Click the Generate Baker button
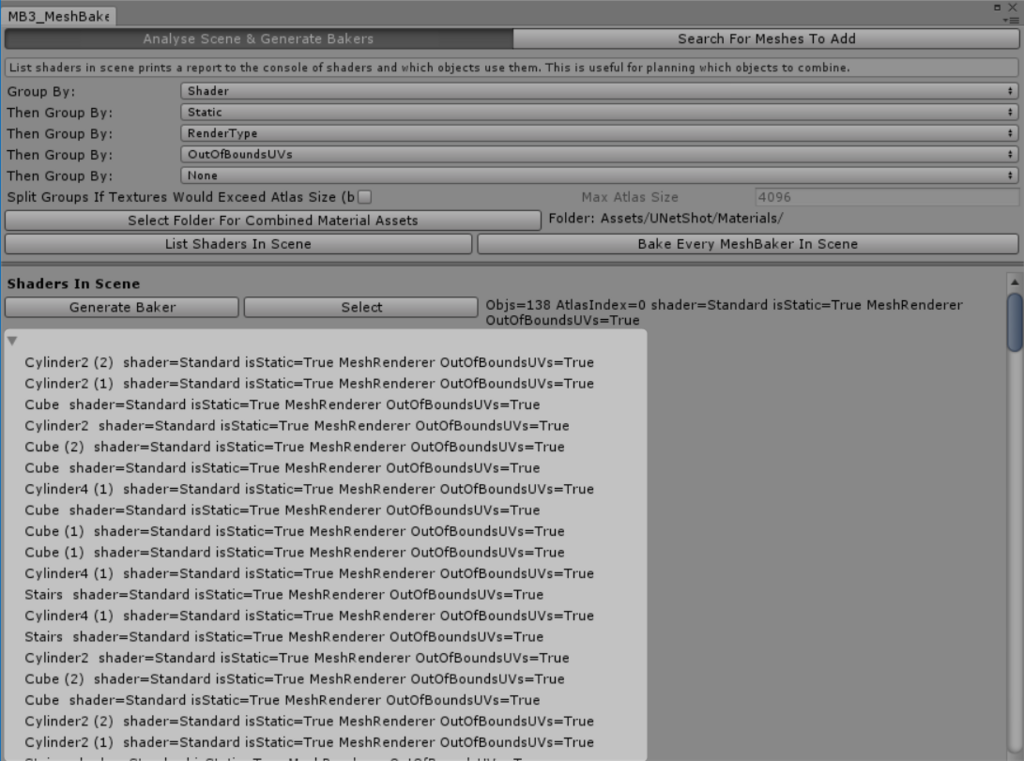Viewport: 1024px width, 761px height. pyautogui.click(x=122, y=307)
